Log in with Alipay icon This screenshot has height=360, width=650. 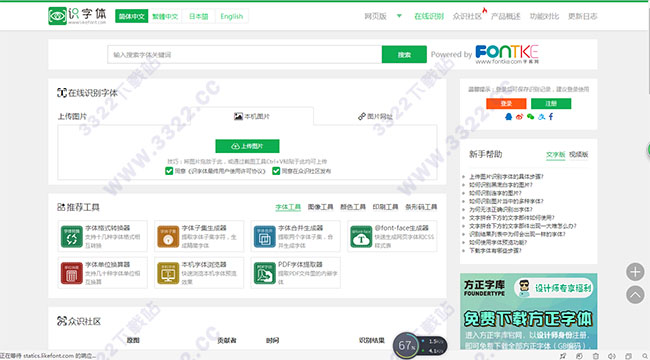tap(541, 117)
